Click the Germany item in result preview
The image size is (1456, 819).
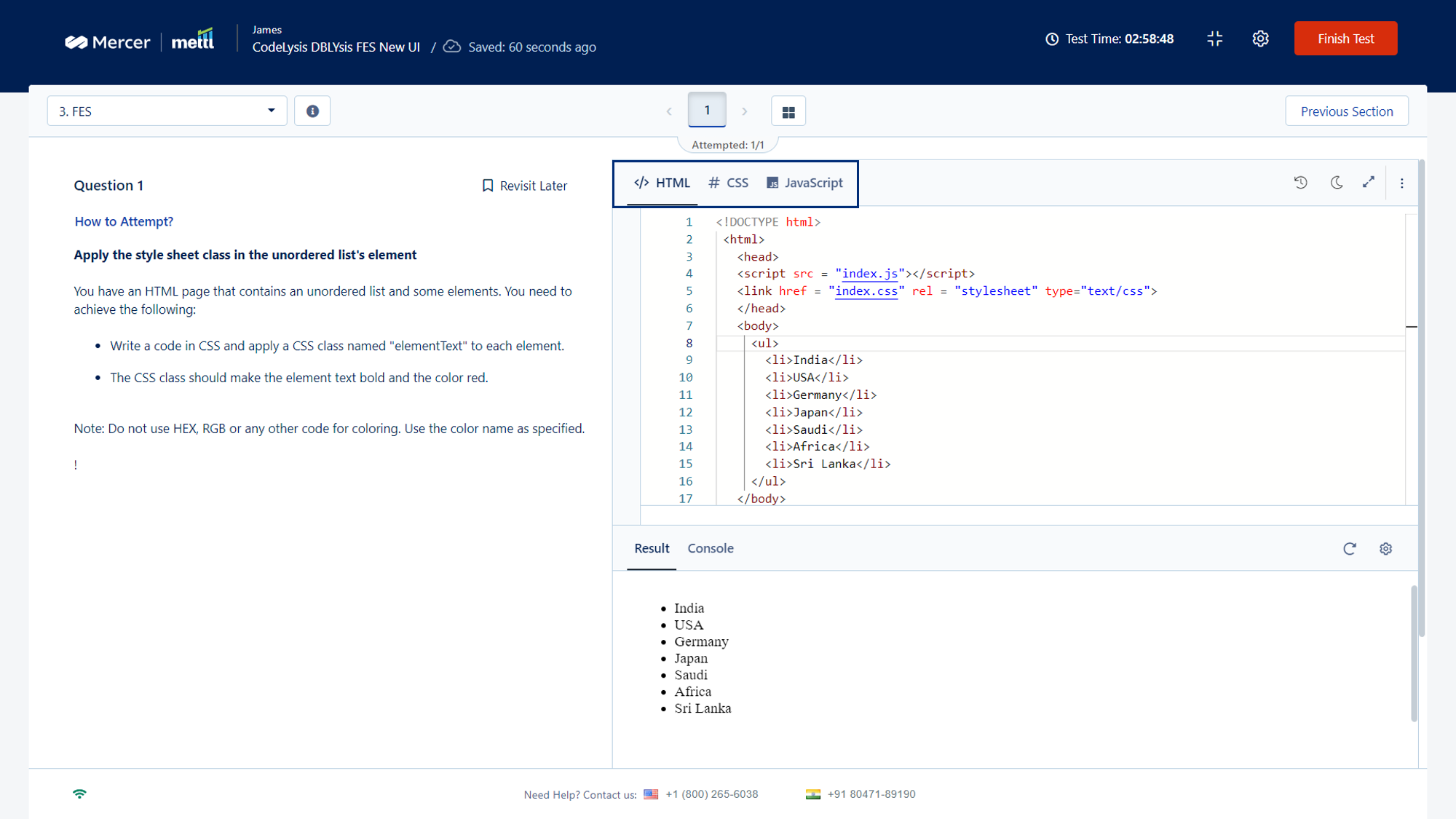click(x=700, y=641)
